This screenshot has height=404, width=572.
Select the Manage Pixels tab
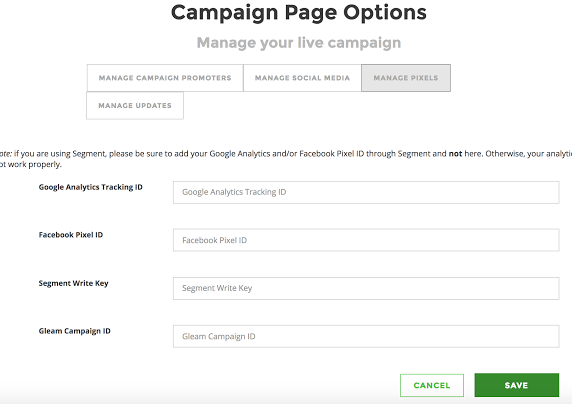[406, 78]
